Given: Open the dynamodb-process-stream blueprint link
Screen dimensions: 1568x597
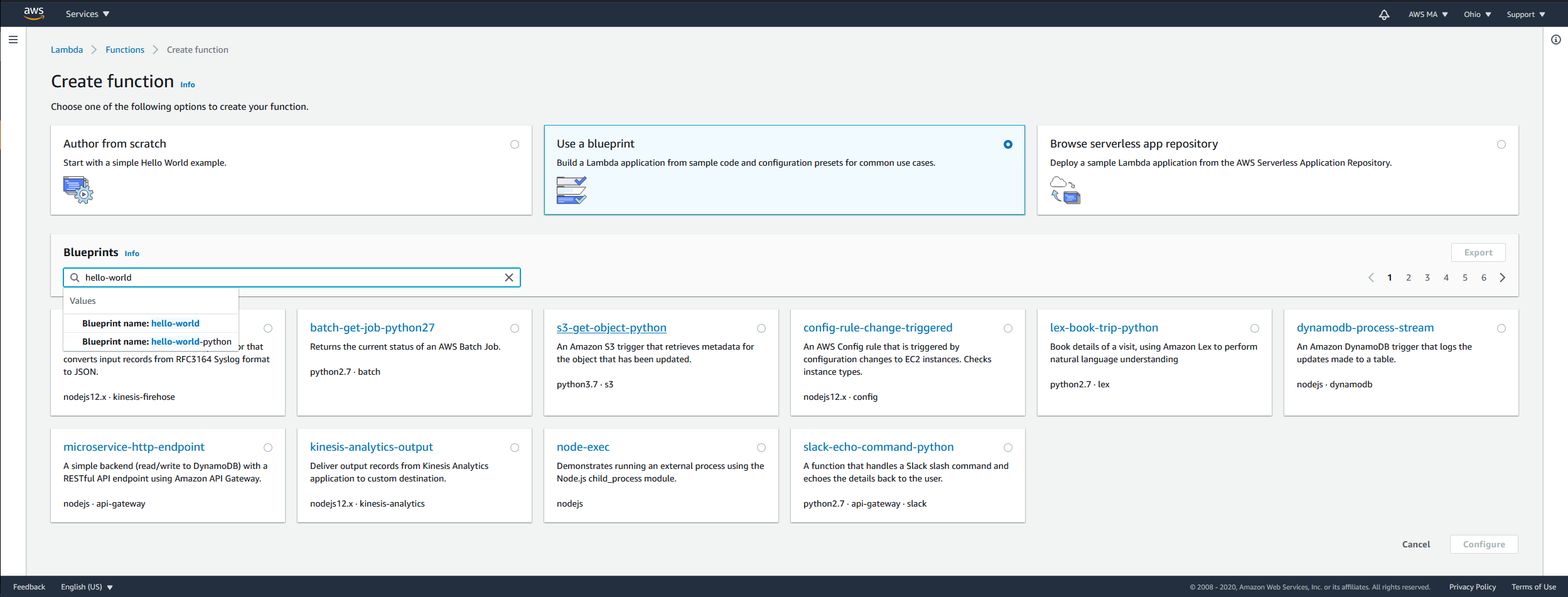Looking at the screenshot, I should (x=1365, y=328).
